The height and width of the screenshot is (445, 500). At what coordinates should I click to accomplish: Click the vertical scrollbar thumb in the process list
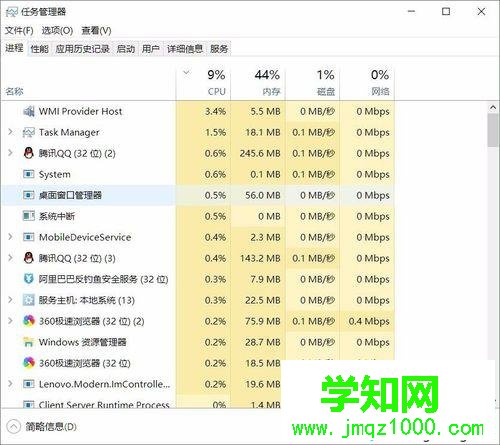coord(493,130)
